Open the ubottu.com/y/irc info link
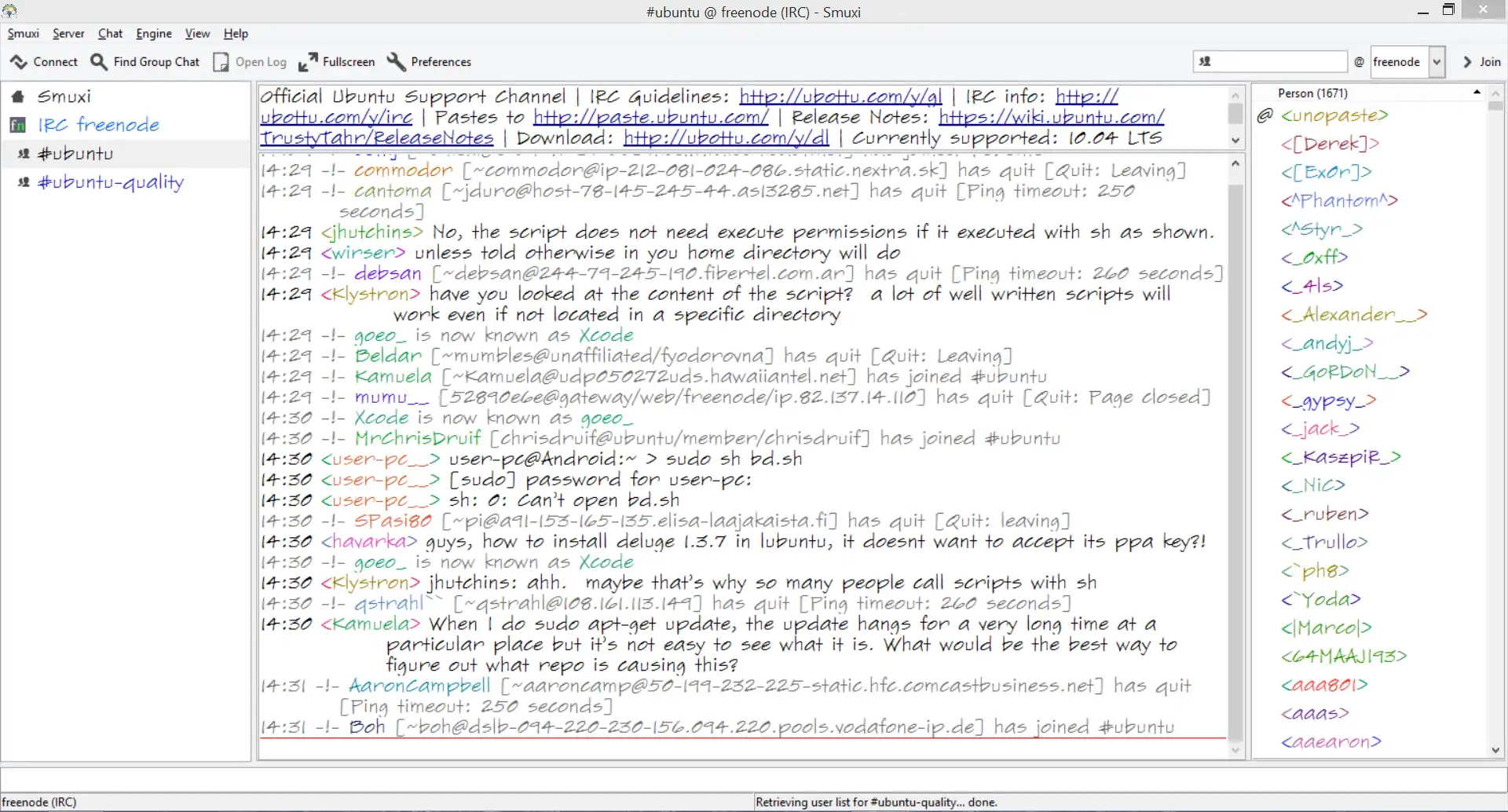Image resolution: width=1508 pixels, height=812 pixels. coord(336,117)
